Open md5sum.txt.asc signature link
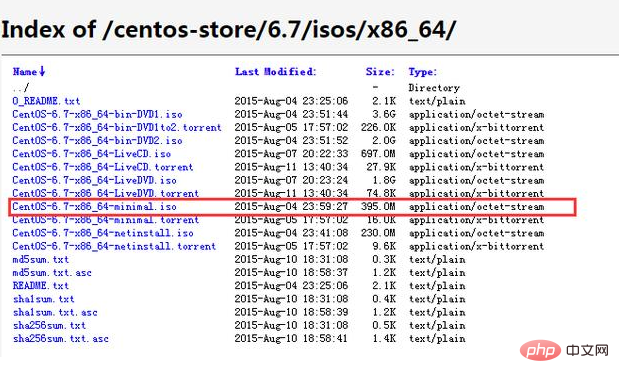This screenshot has width=619, height=383. click(52, 273)
